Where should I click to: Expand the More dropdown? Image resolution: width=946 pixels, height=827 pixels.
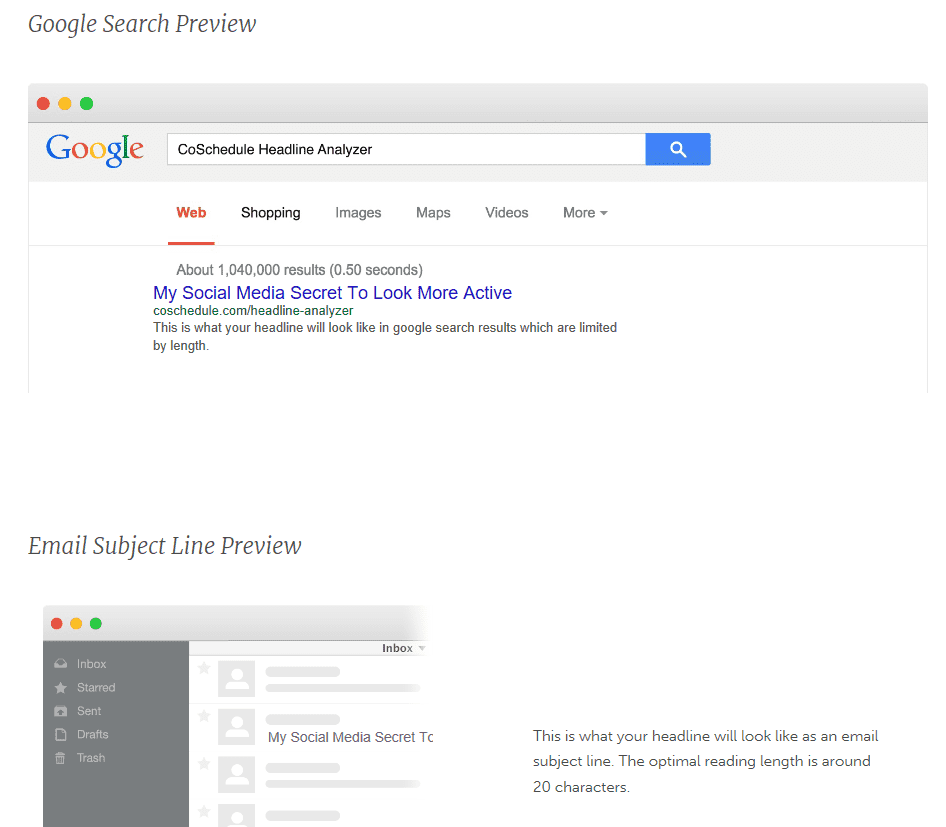click(585, 213)
